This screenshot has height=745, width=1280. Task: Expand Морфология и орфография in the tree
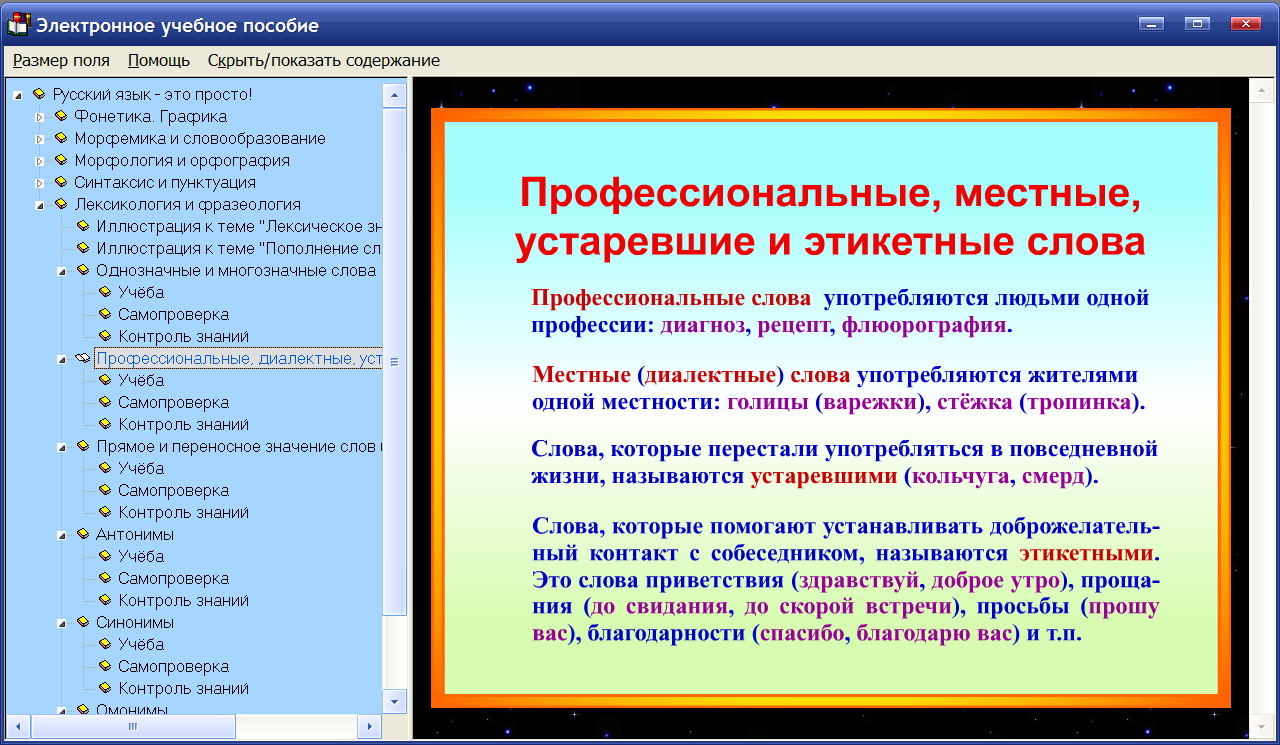(x=40, y=159)
